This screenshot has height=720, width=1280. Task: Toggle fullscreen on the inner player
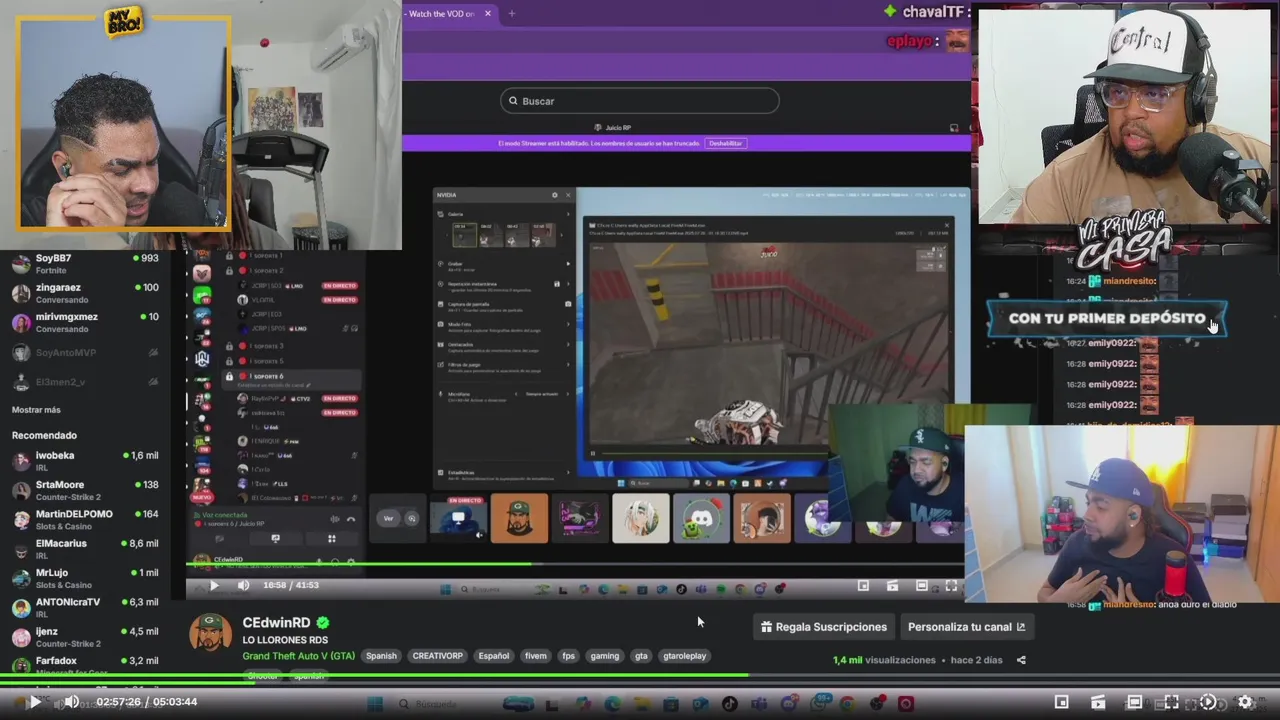(x=951, y=586)
